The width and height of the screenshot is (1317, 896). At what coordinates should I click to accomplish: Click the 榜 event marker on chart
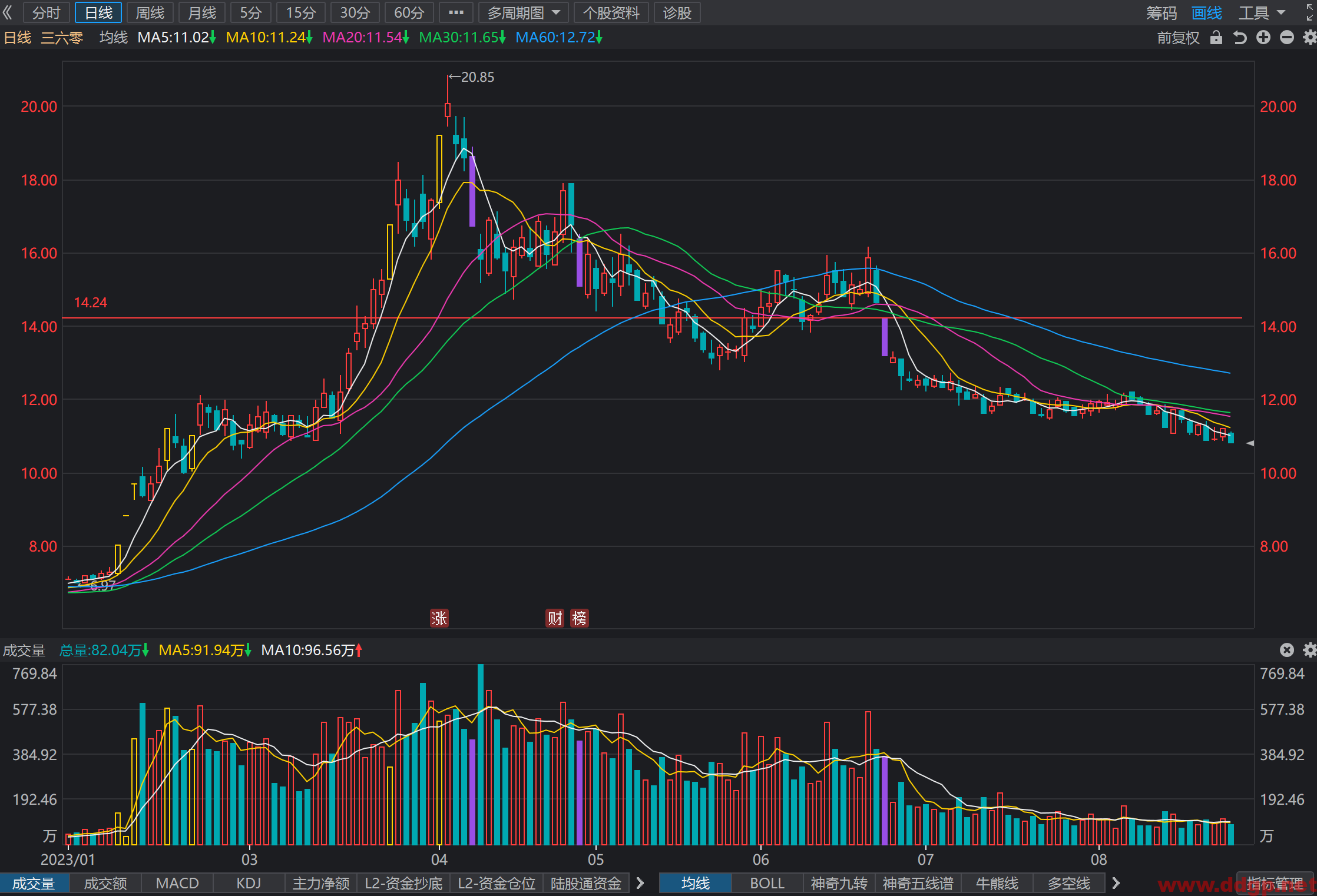(580, 618)
